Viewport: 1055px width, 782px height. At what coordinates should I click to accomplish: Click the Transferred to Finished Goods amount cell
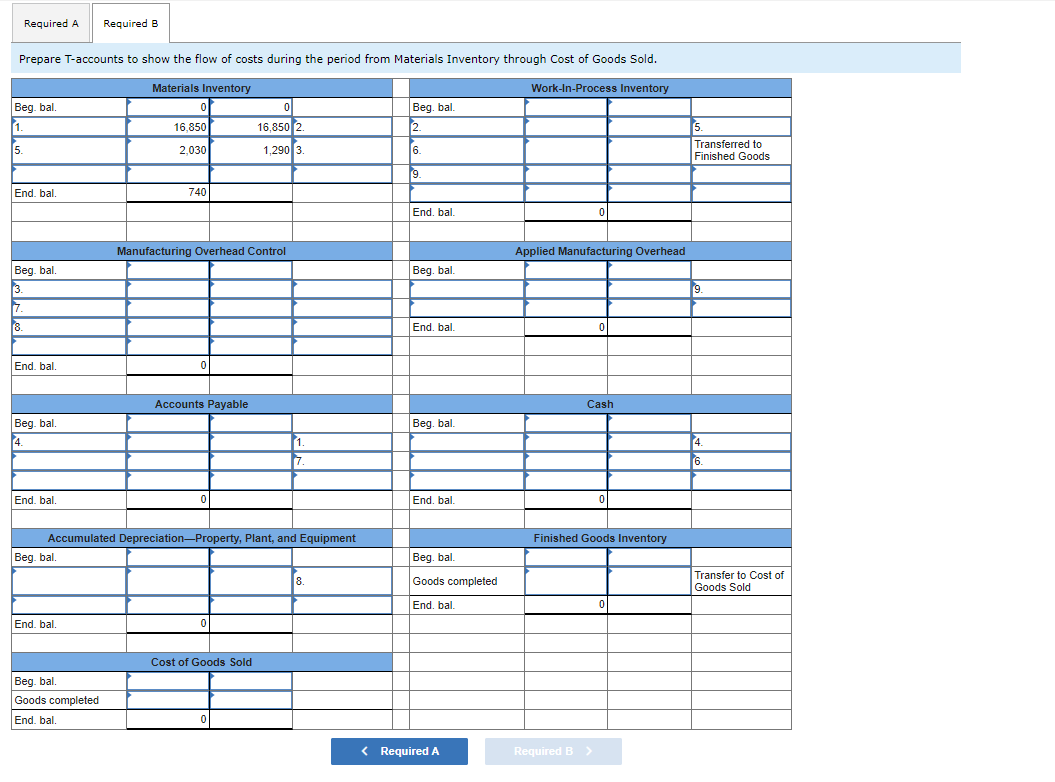pos(648,150)
